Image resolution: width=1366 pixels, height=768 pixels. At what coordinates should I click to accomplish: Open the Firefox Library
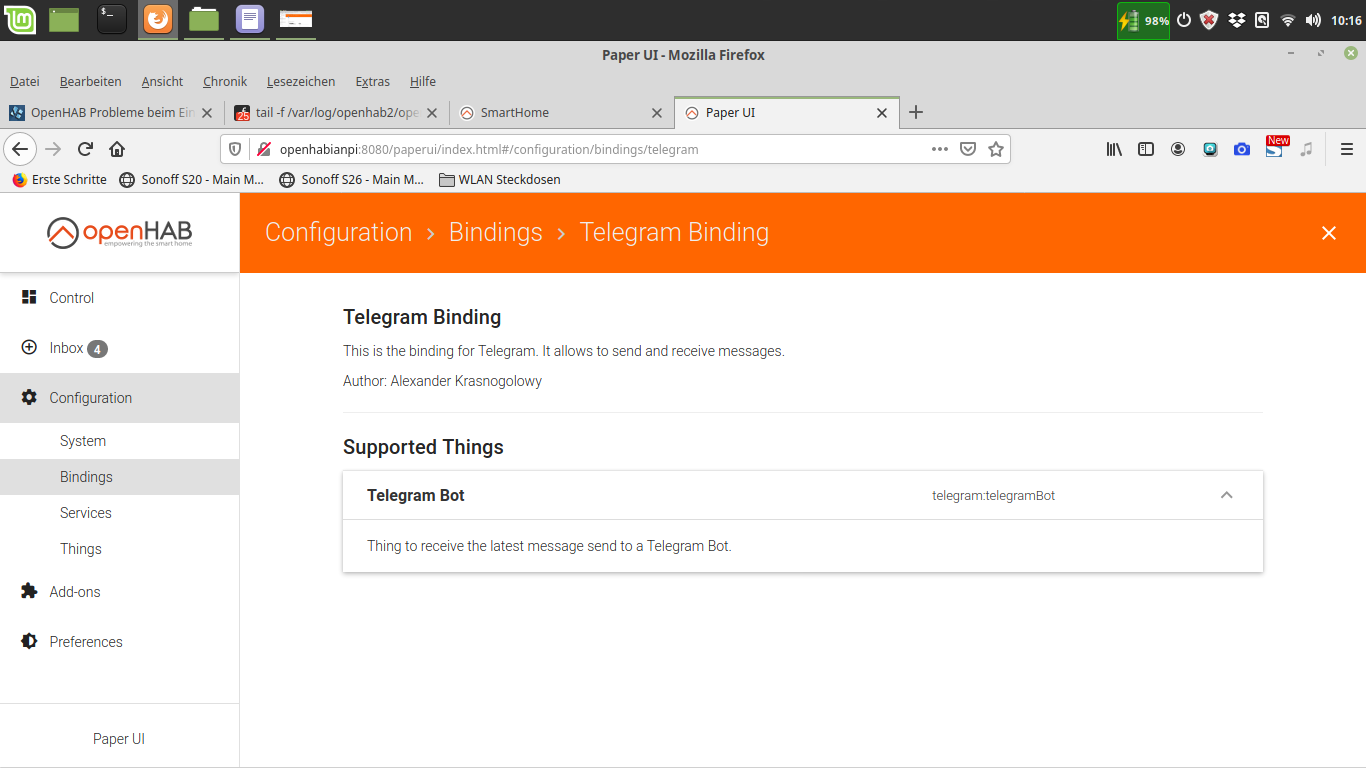pyautogui.click(x=1114, y=149)
